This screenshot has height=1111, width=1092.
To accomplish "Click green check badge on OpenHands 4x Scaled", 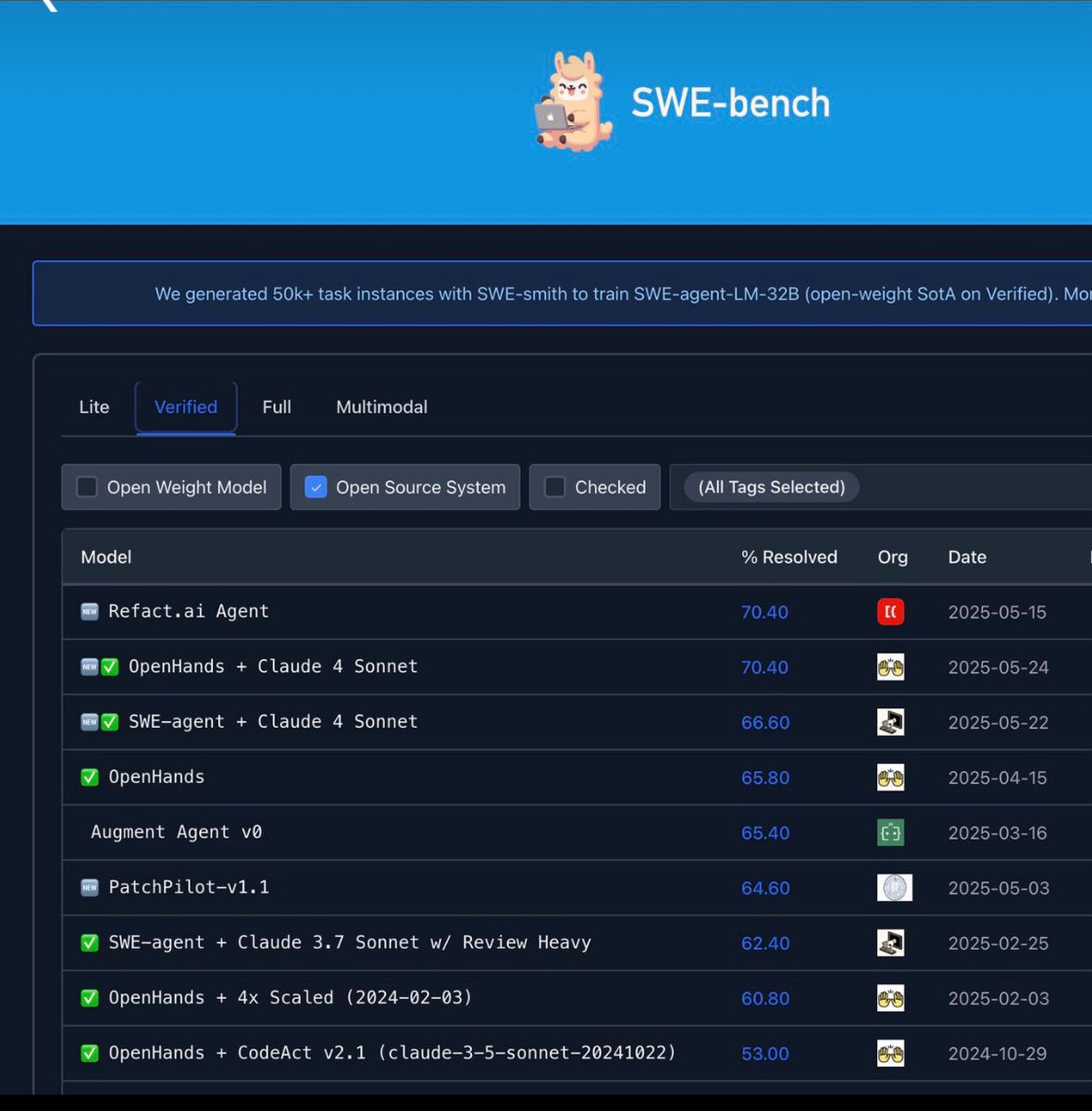I will 90,997.
